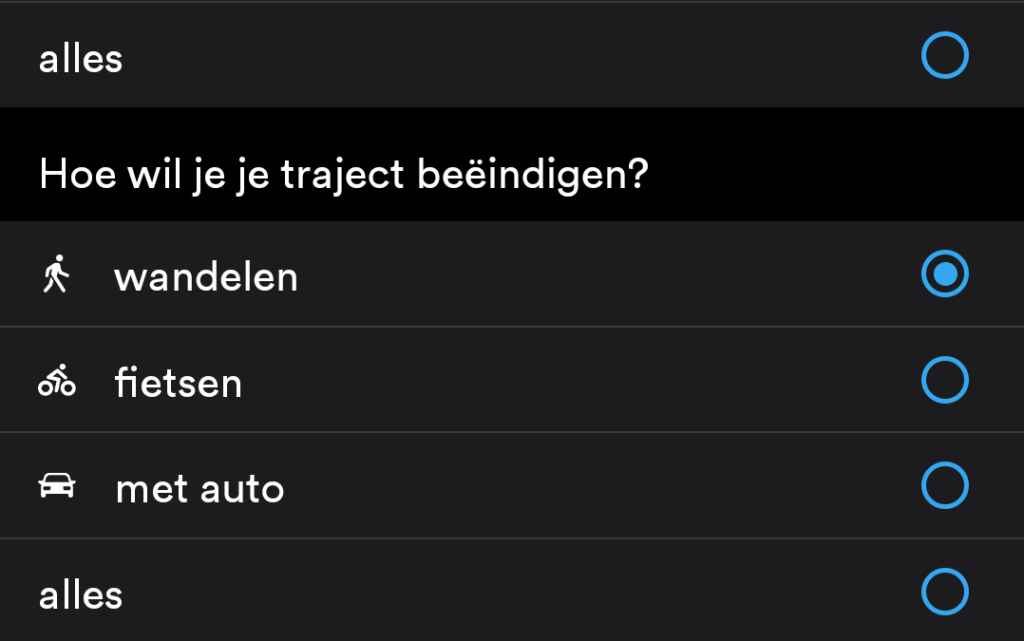
Task: Click the car icon beside met auto
Action: coord(57,486)
